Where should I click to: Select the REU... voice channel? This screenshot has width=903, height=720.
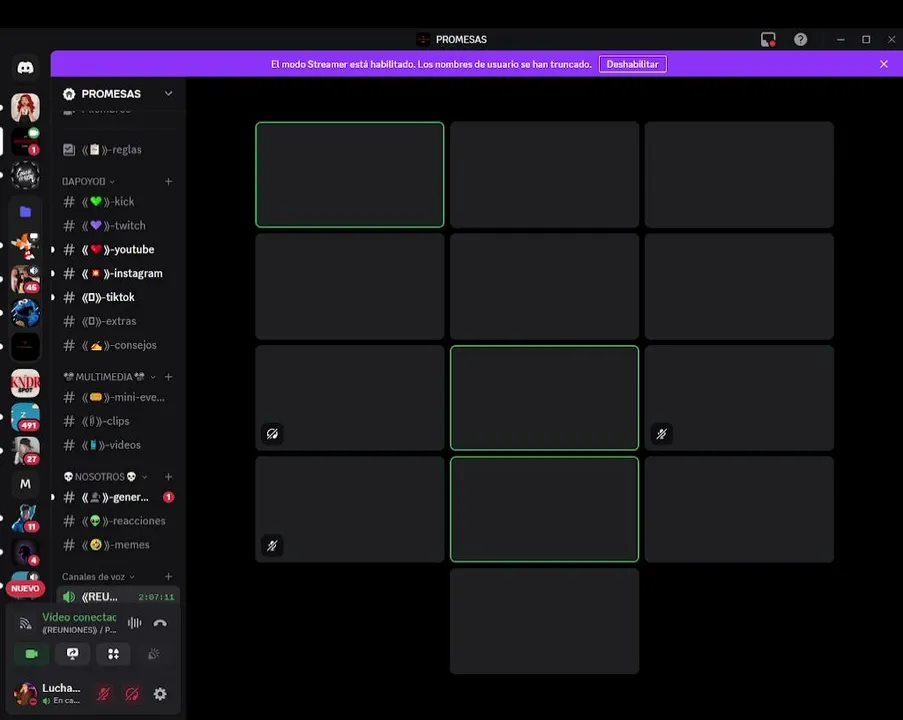coord(117,597)
